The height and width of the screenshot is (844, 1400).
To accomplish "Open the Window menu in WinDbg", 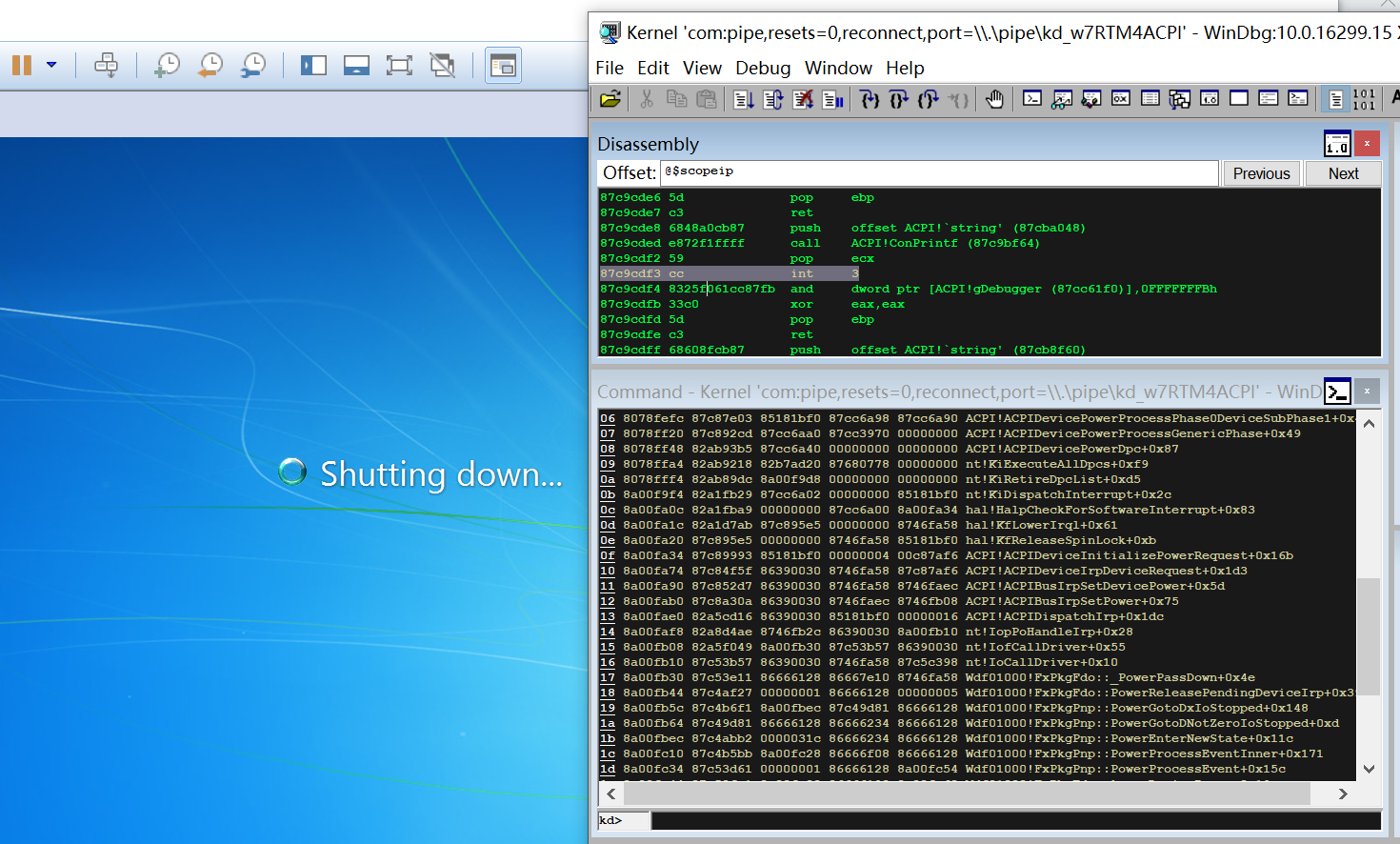I will [838, 68].
